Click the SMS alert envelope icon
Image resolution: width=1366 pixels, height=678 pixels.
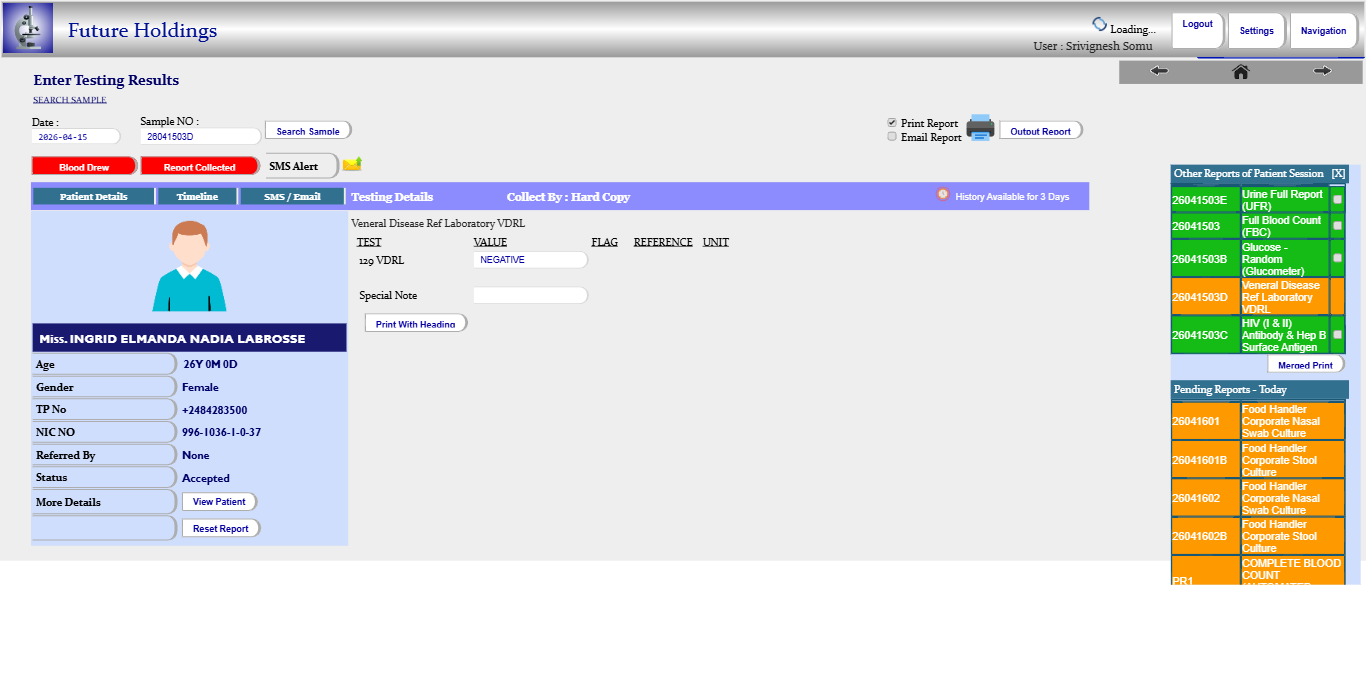coord(352,164)
